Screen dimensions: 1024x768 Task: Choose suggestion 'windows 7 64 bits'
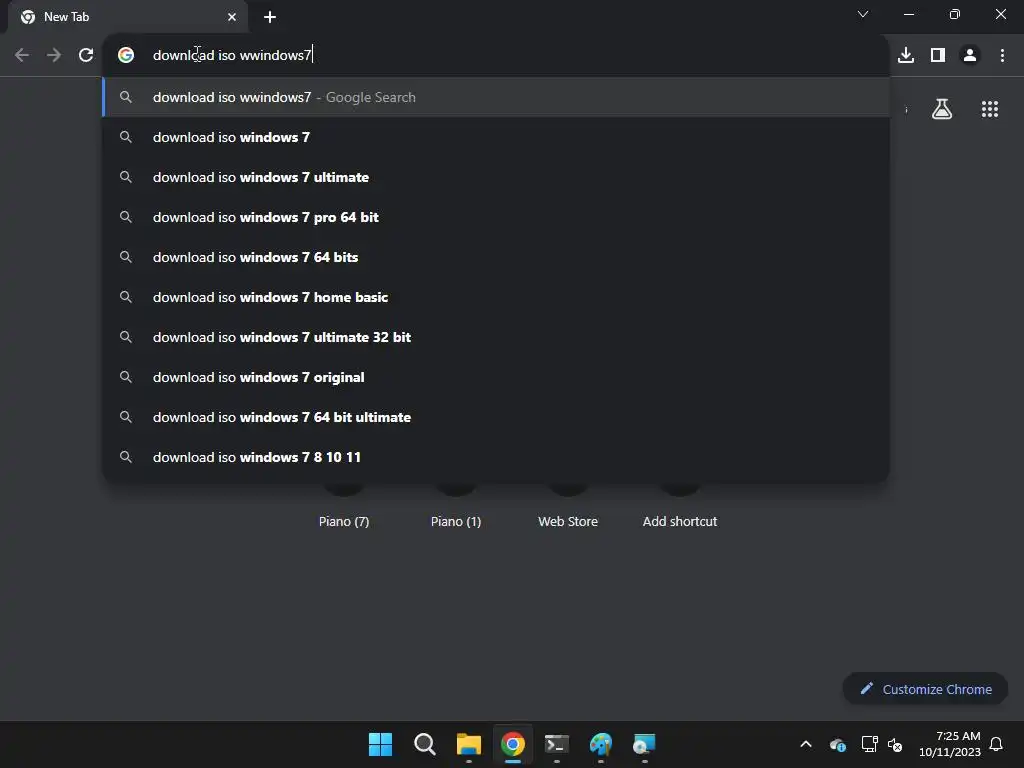(496, 257)
